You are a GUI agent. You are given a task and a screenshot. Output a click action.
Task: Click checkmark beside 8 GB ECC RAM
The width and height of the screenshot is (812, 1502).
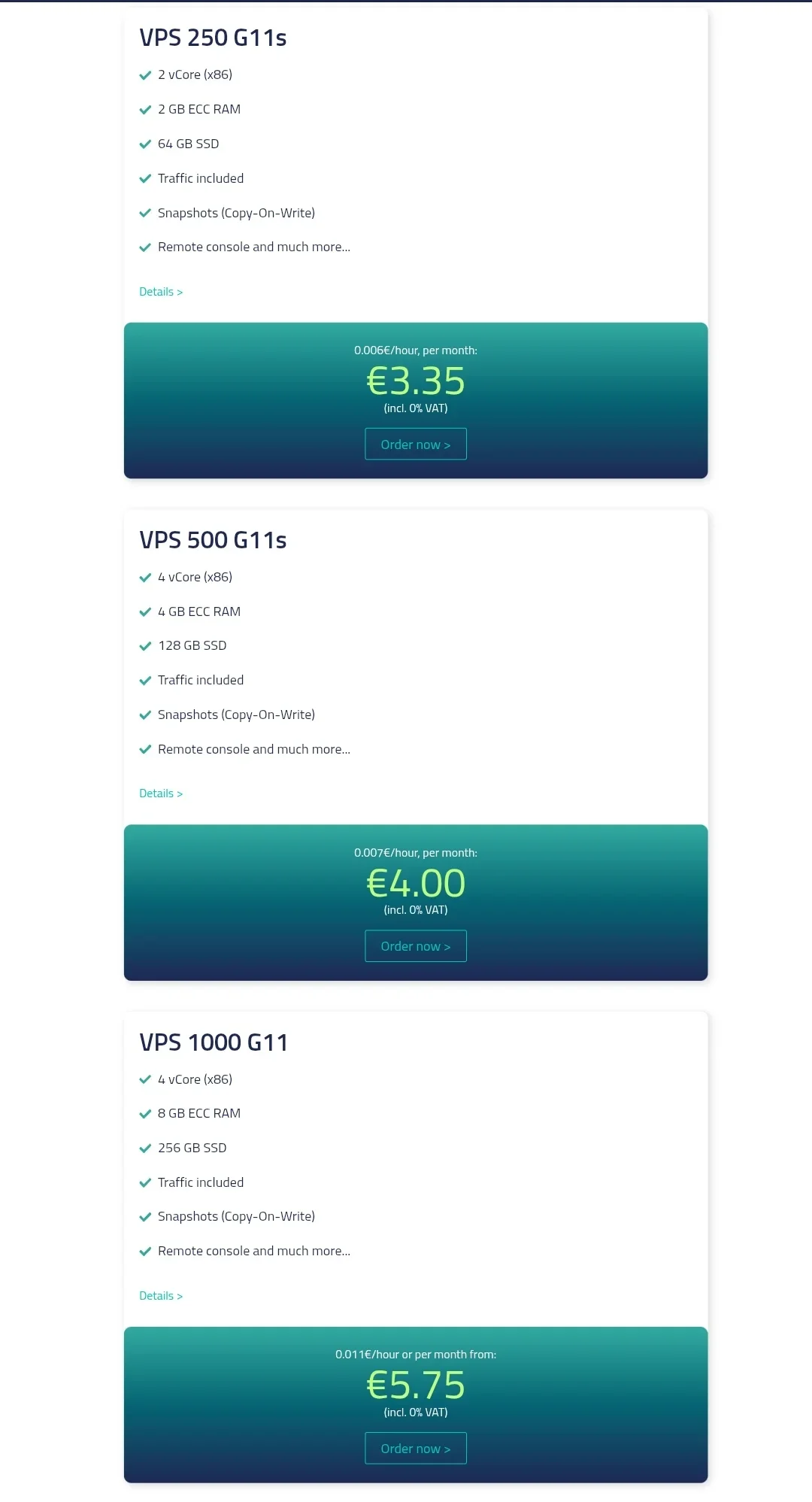click(145, 1114)
